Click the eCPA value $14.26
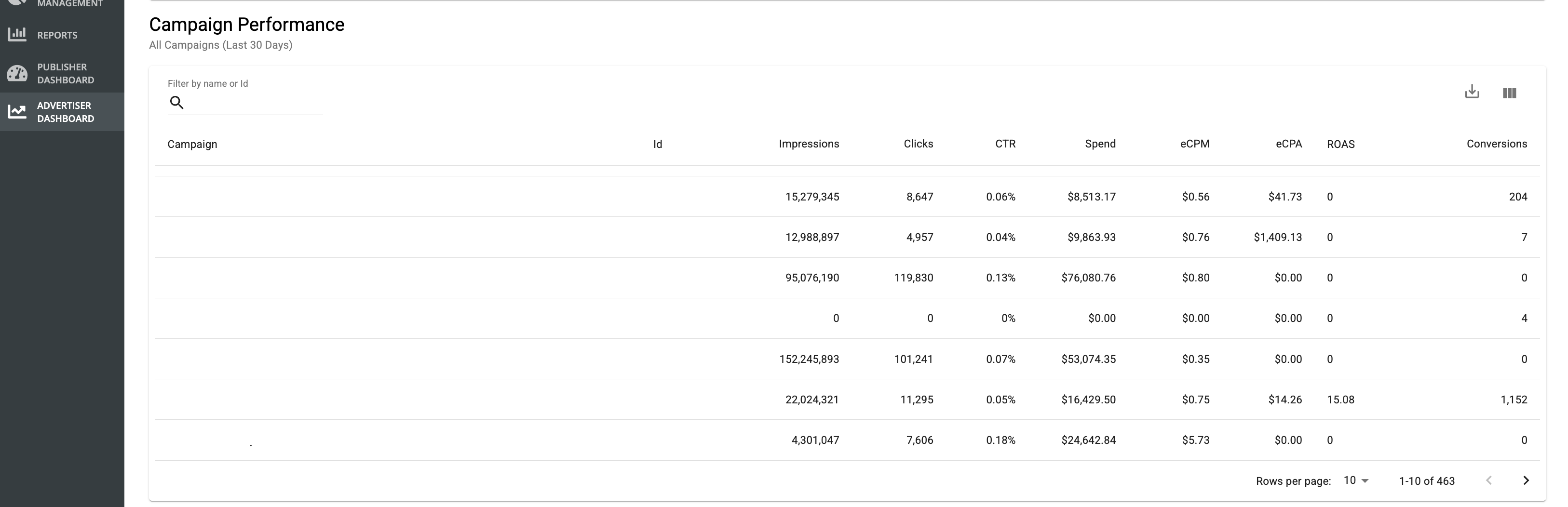 [x=1285, y=400]
